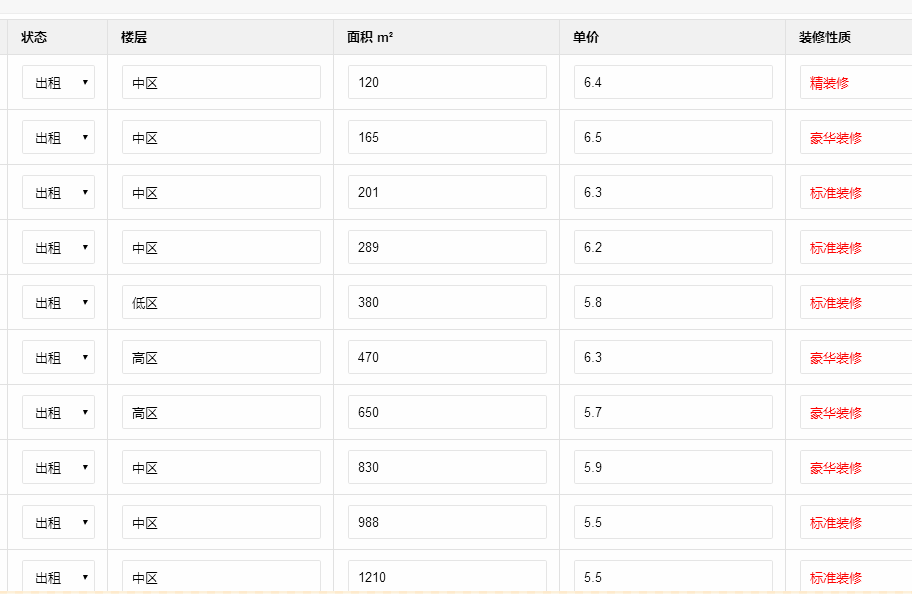Open status dropdown in the 380 area row
Viewport: 912px width, 594px height.
pyautogui.click(x=59, y=302)
